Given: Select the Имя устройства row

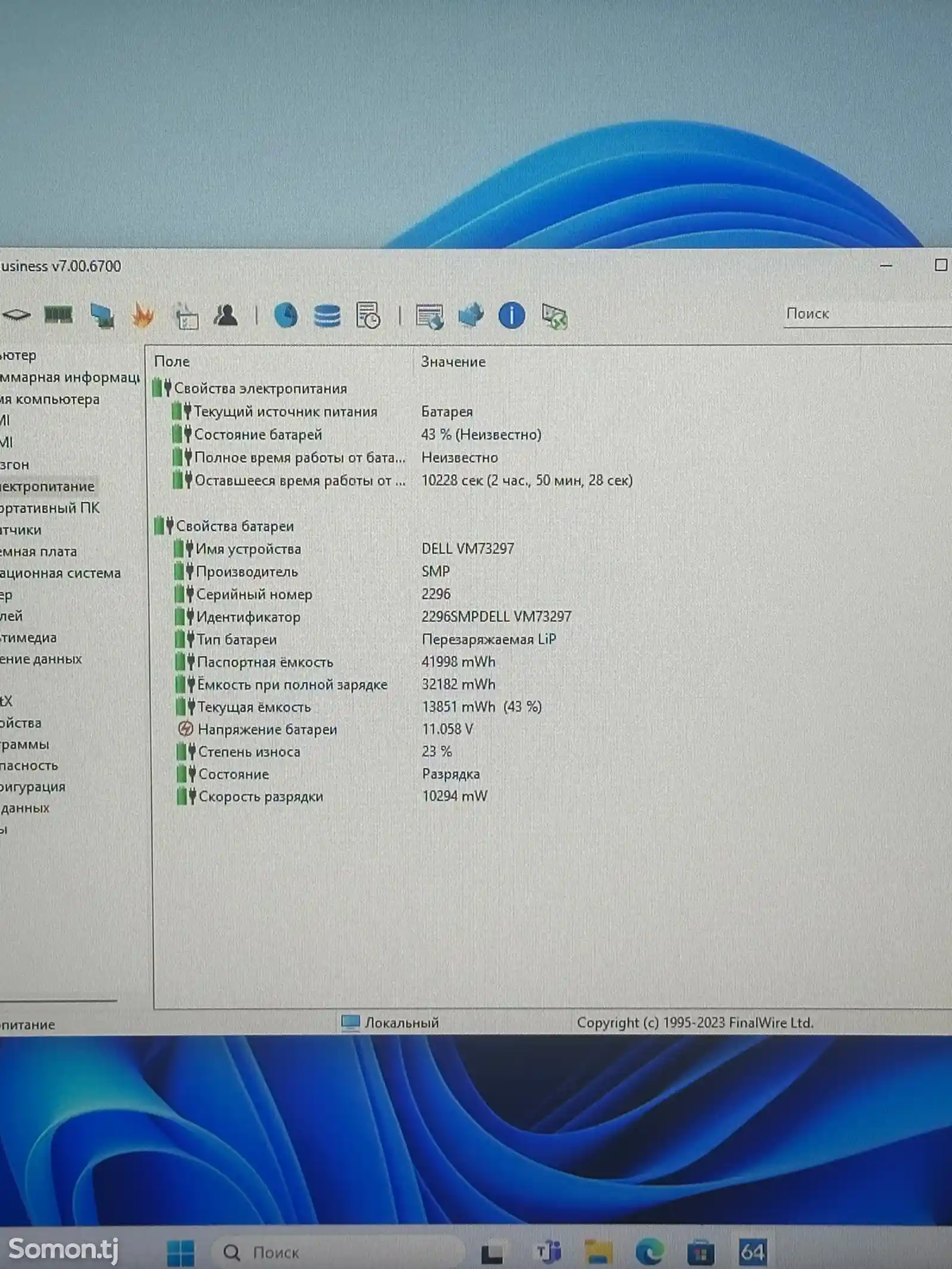Looking at the screenshot, I should coord(345,549).
